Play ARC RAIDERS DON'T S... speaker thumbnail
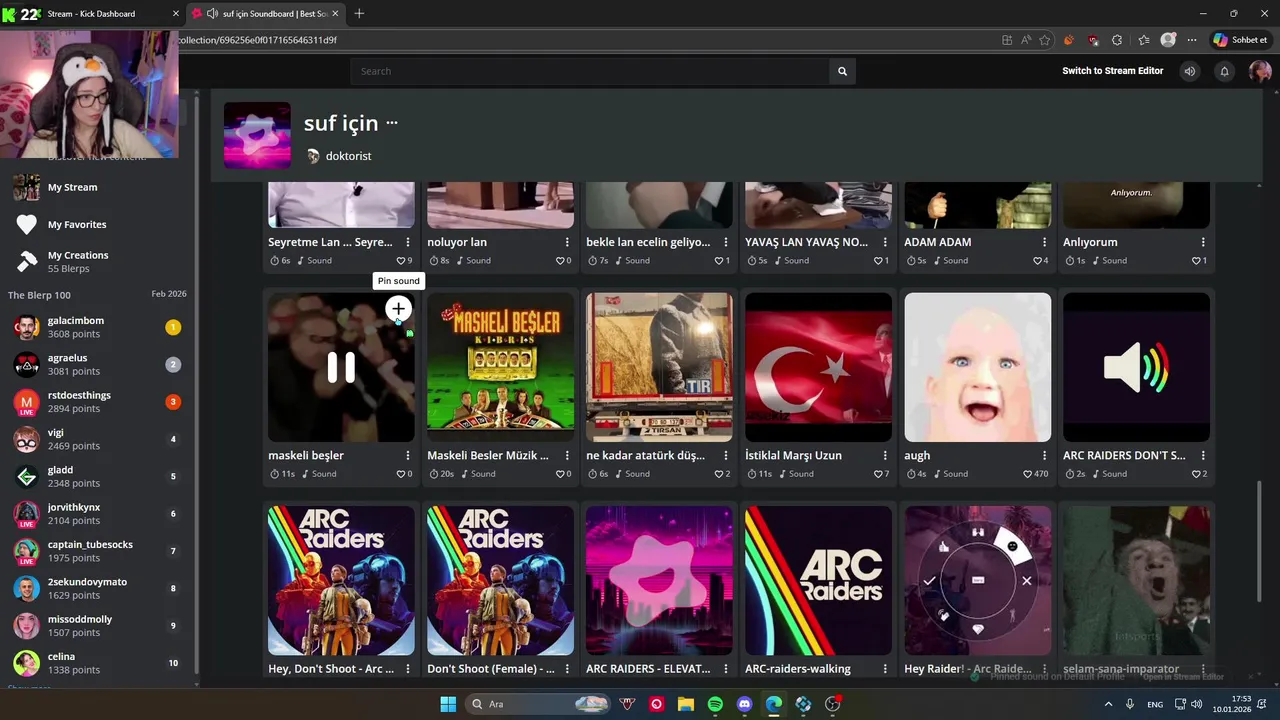The width and height of the screenshot is (1280, 720). tap(1136, 367)
